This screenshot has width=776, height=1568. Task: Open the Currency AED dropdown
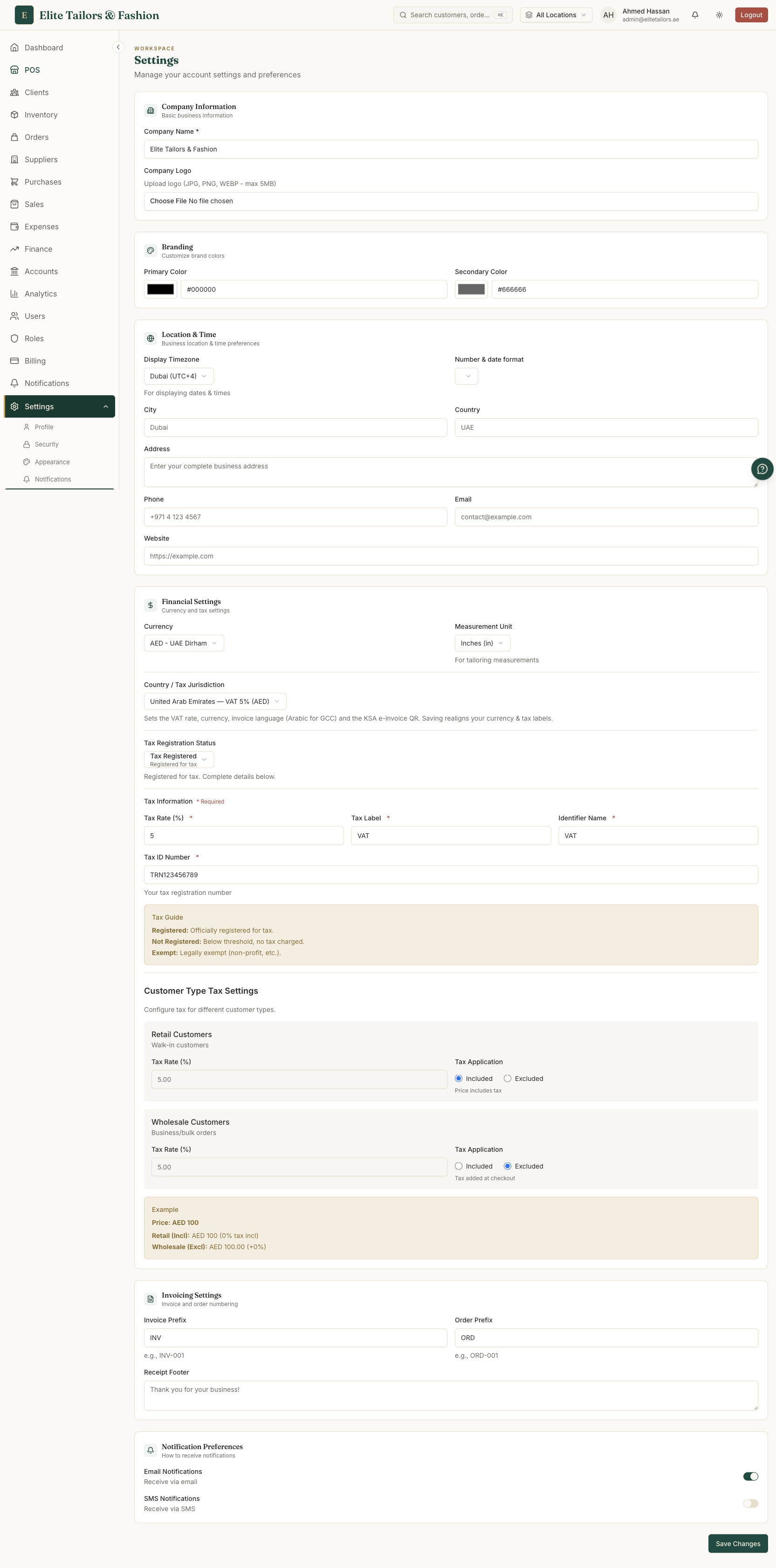coord(184,643)
